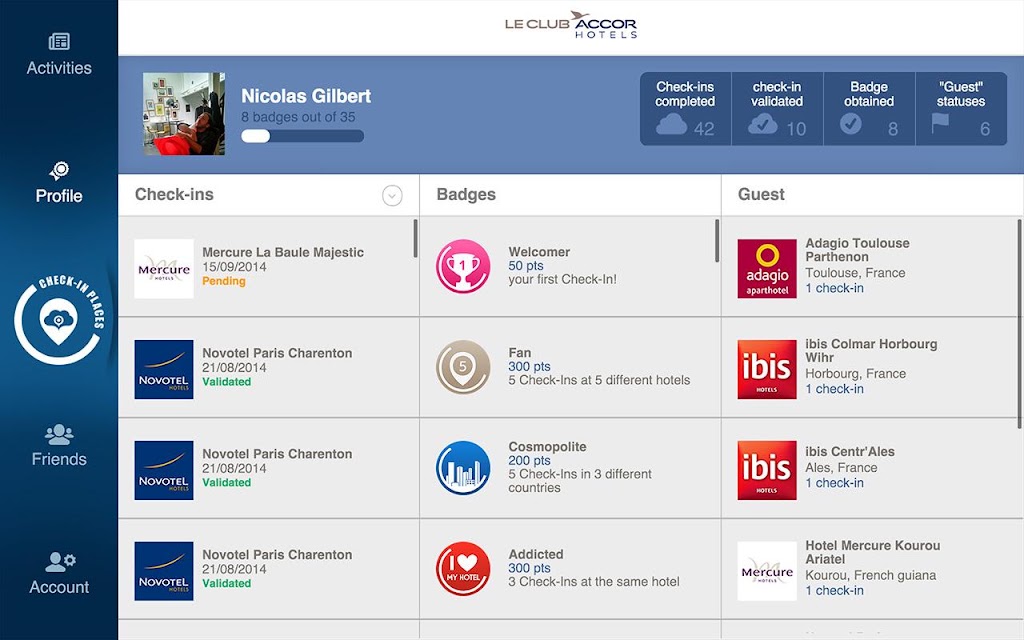Click the Guest column header
The height and width of the screenshot is (640, 1024).
pyautogui.click(x=761, y=195)
